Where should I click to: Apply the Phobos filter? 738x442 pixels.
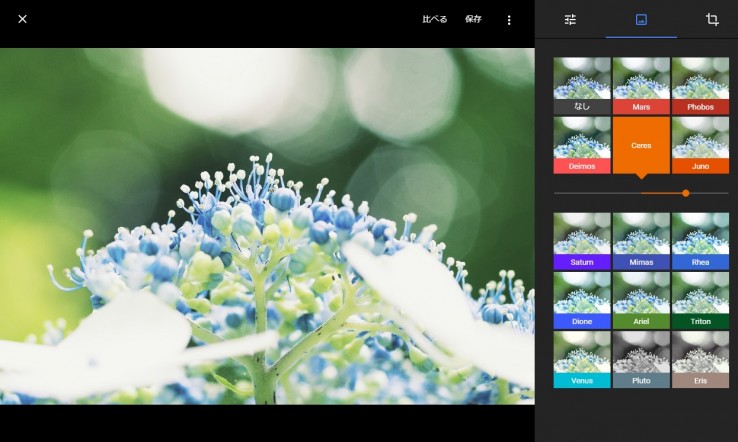coord(700,85)
